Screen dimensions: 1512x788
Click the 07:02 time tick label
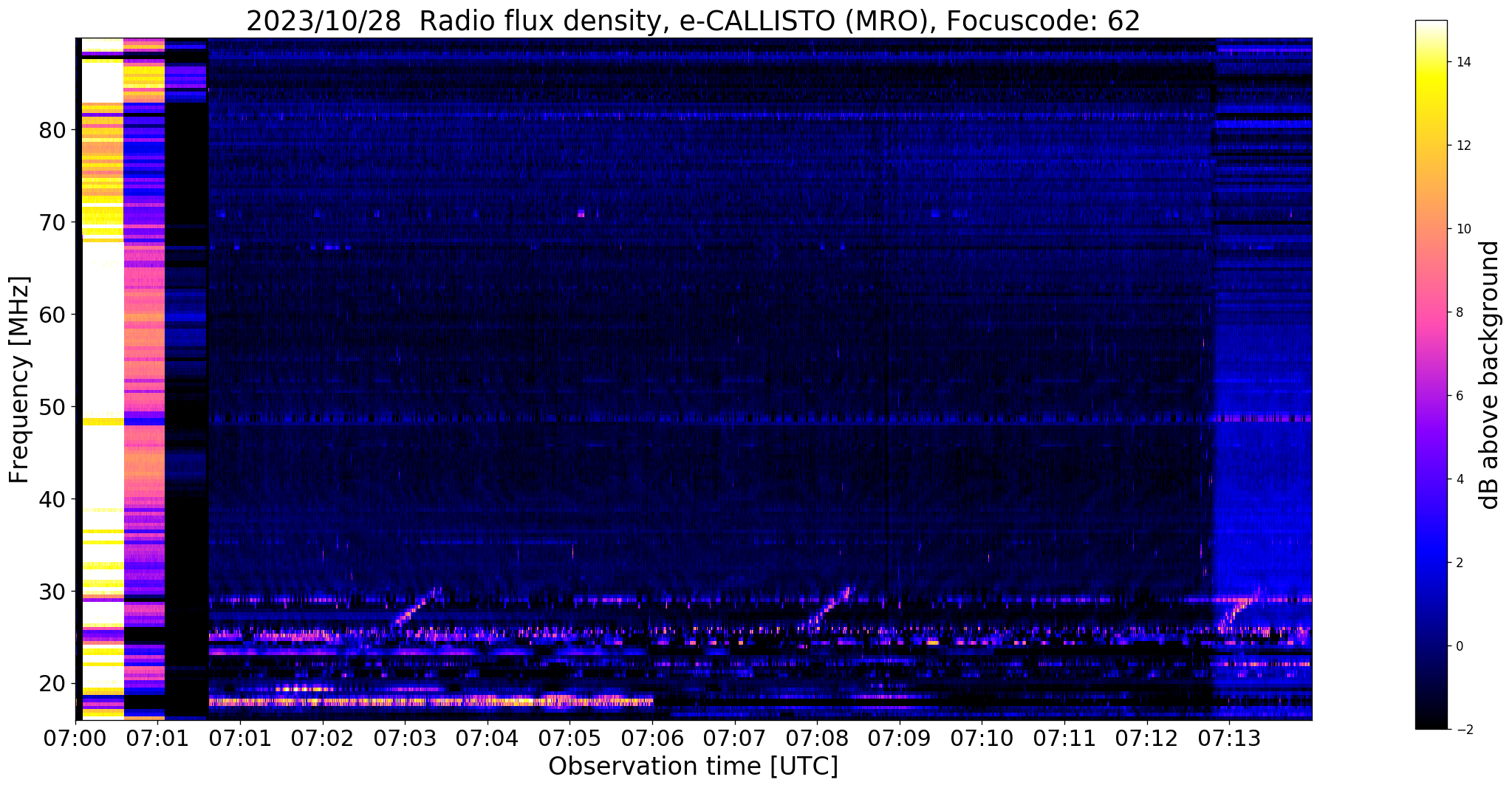tap(322, 738)
